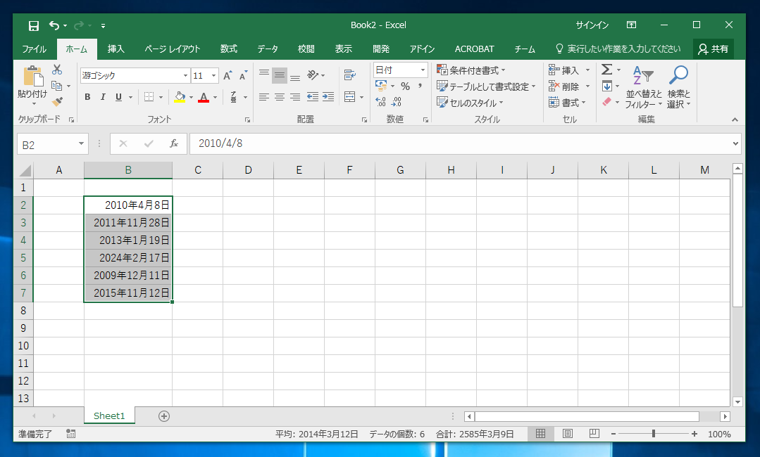Switch to the ページ レイアウト tab
The height and width of the screenshot is (457, 760).
click(x=172, y=49)
